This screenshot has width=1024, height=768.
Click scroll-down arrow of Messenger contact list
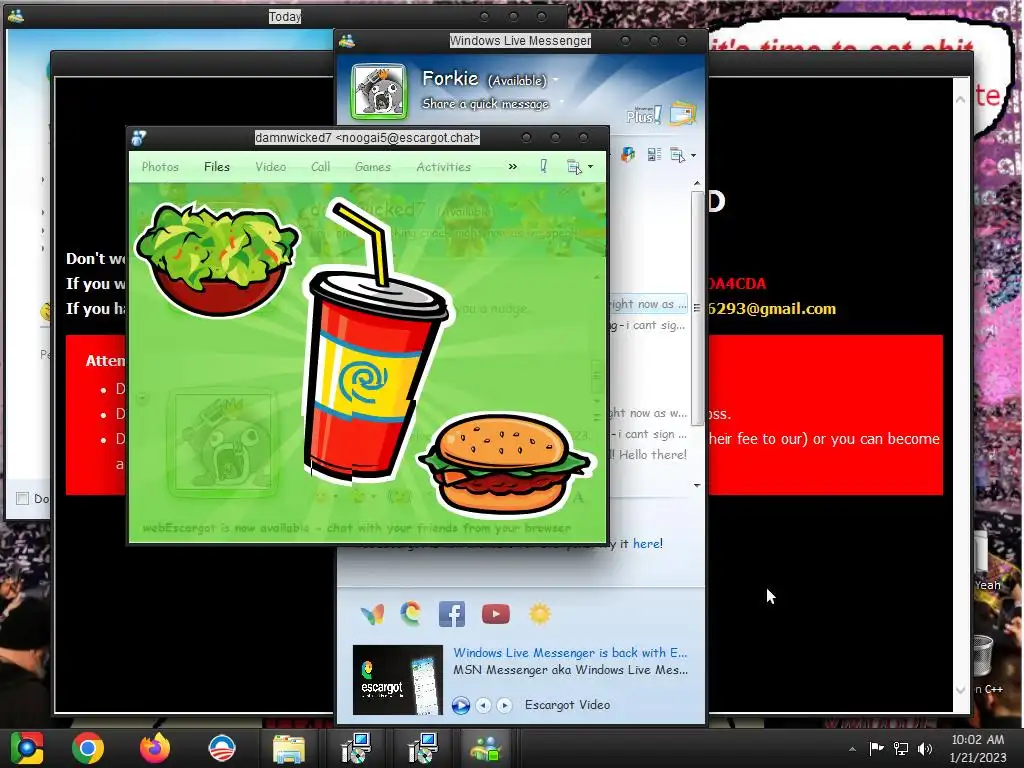click(697, 485)
